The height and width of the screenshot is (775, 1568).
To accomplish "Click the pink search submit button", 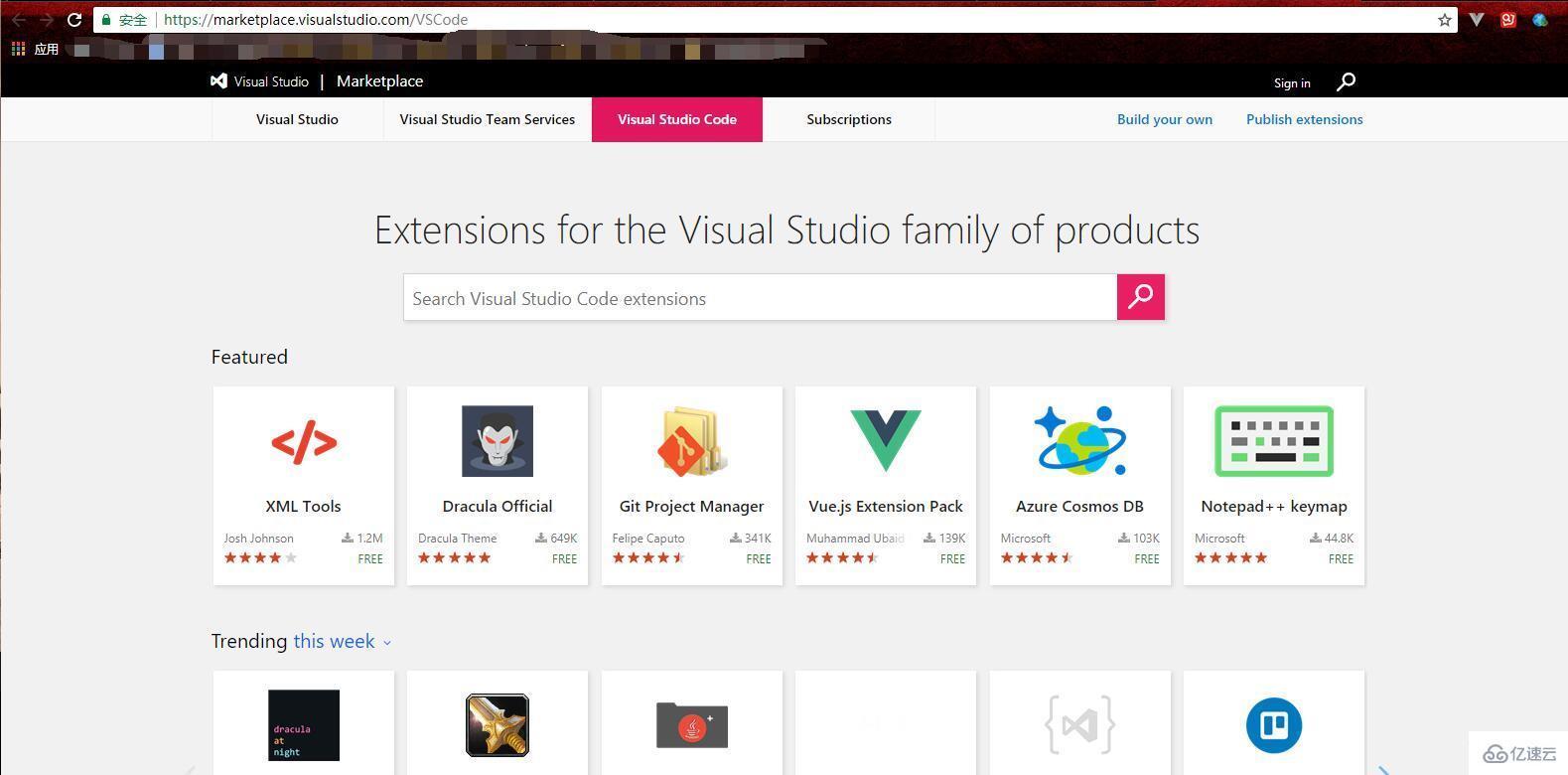I will point(1141,297).
